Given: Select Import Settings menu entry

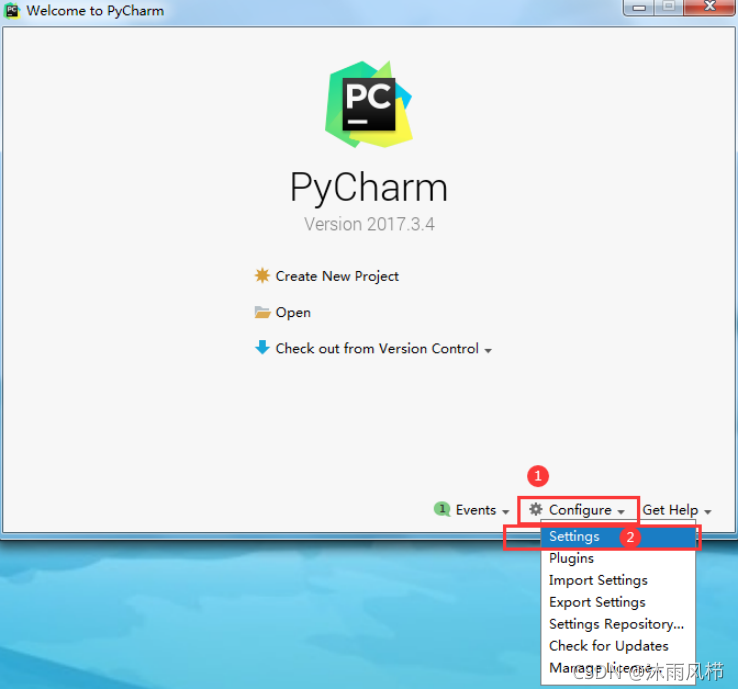Looking at the screenshot, I should [x=618, y=580].
